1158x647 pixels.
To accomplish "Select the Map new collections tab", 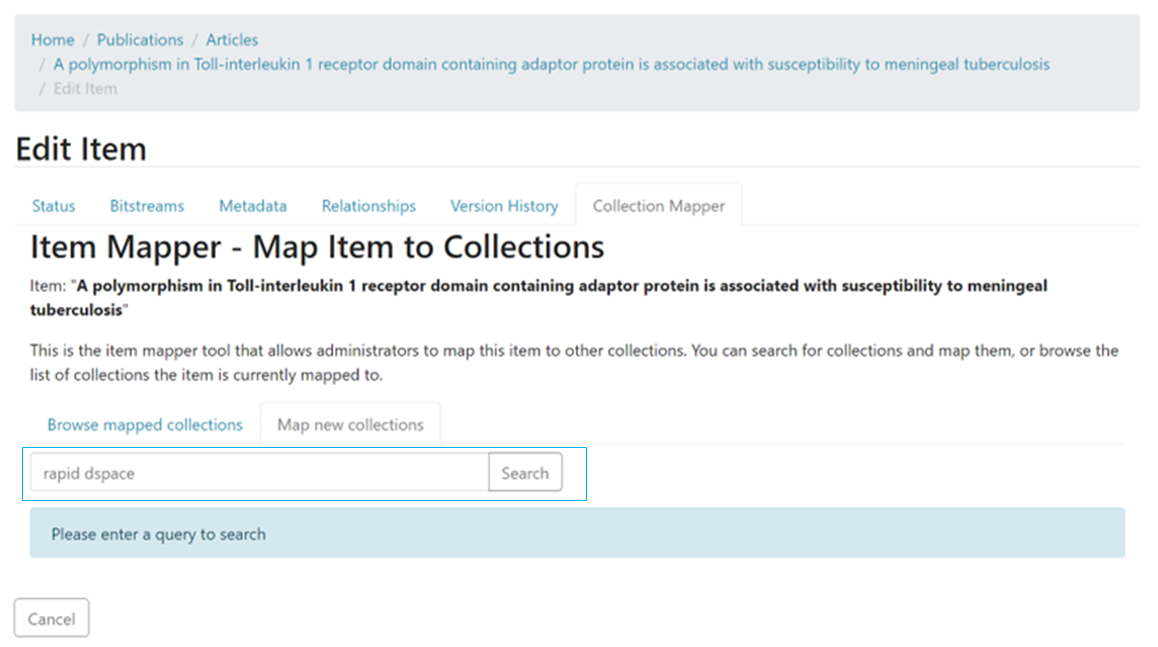I will [350, 425].
